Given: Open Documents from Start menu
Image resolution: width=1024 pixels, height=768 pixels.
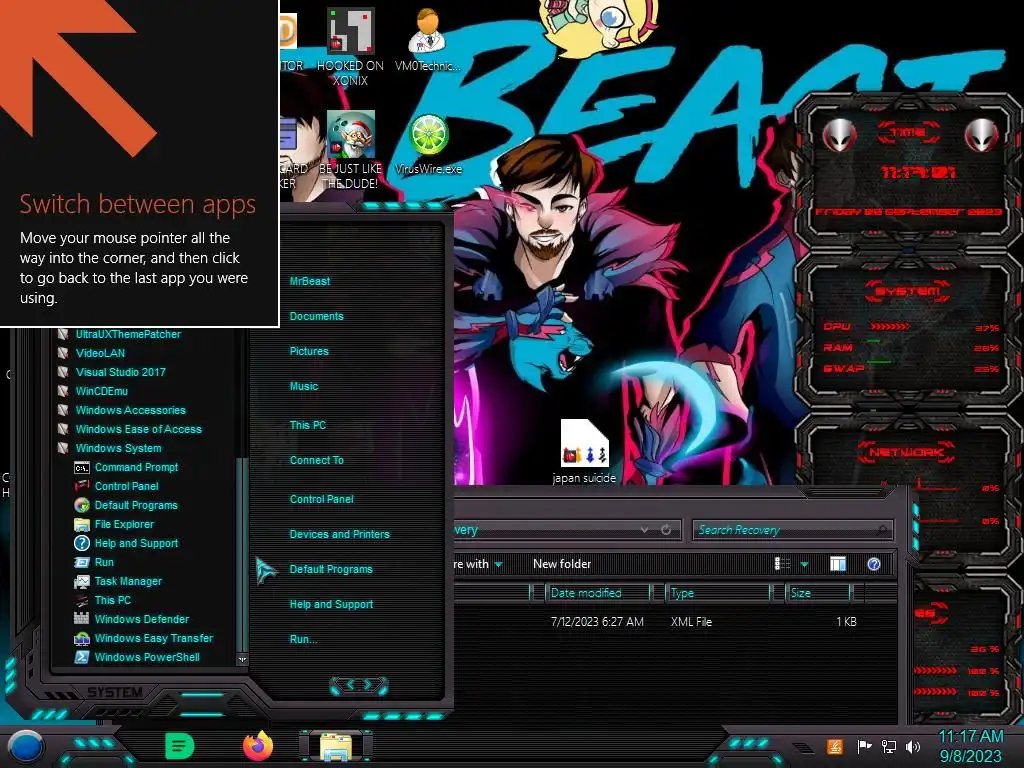Looking at the screenshot, I should coord(316,316).
